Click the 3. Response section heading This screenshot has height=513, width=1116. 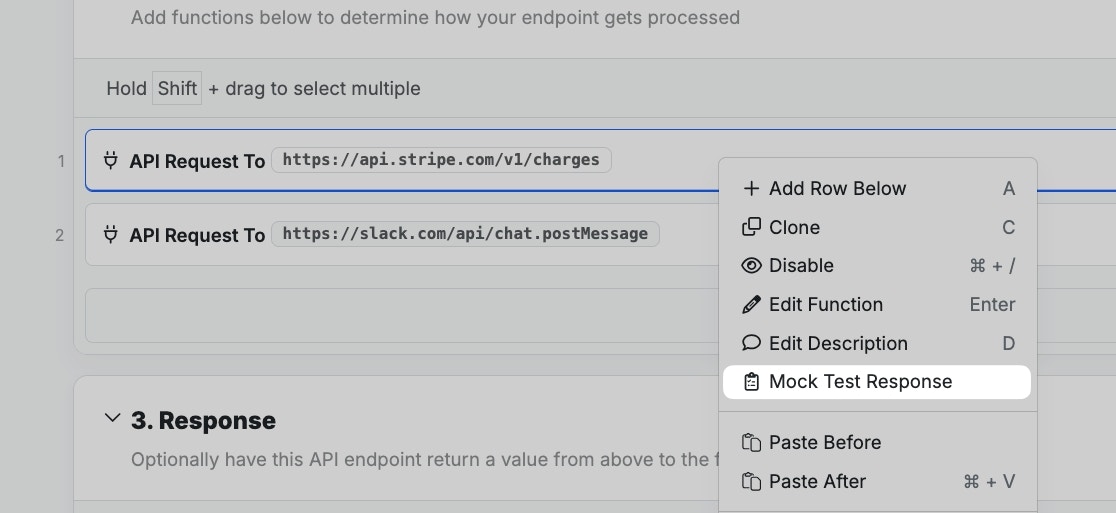[x=203, y=420]
